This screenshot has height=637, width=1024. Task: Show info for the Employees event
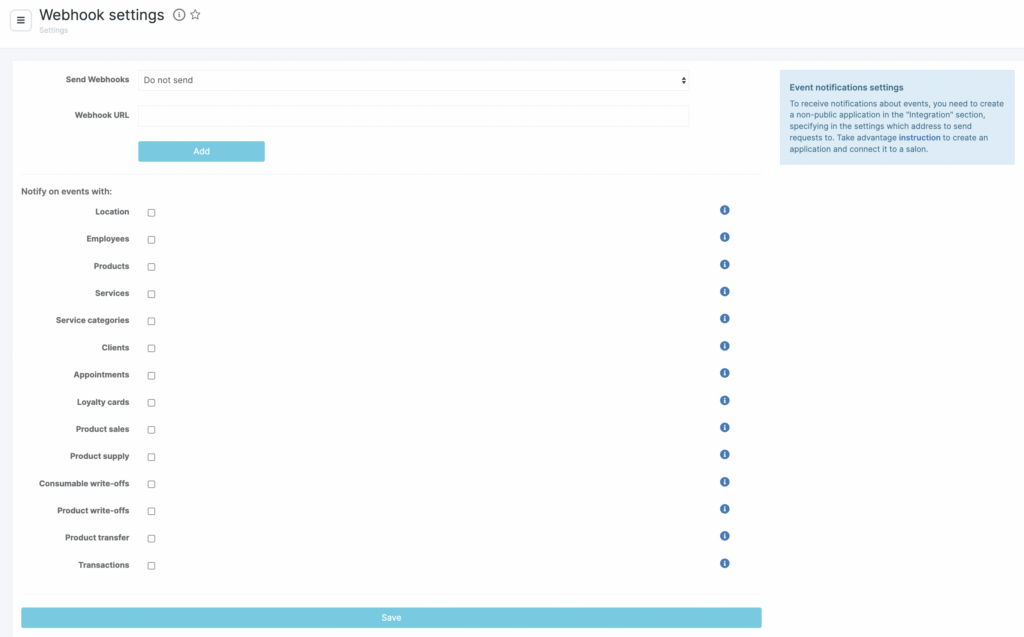pyautogui.click(x=724, y=237)
